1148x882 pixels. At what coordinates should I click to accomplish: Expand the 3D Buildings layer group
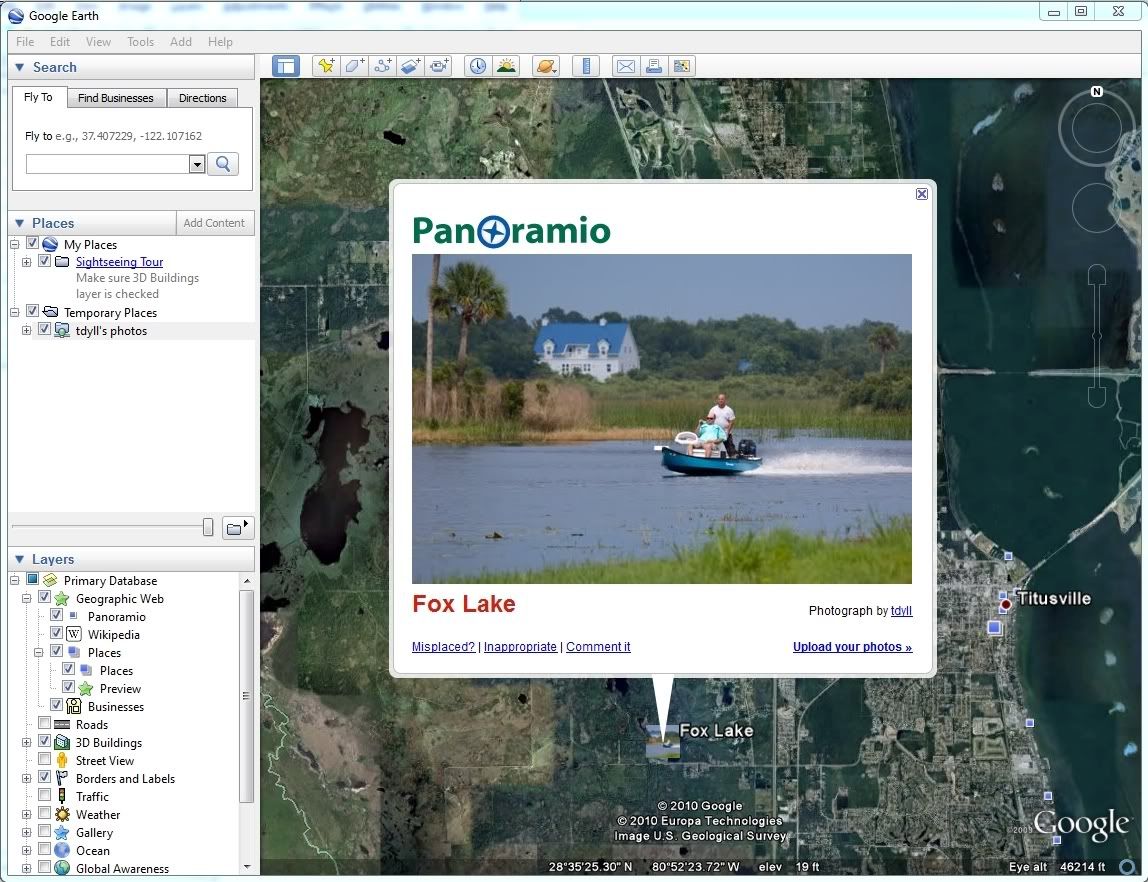coord(26,742)
